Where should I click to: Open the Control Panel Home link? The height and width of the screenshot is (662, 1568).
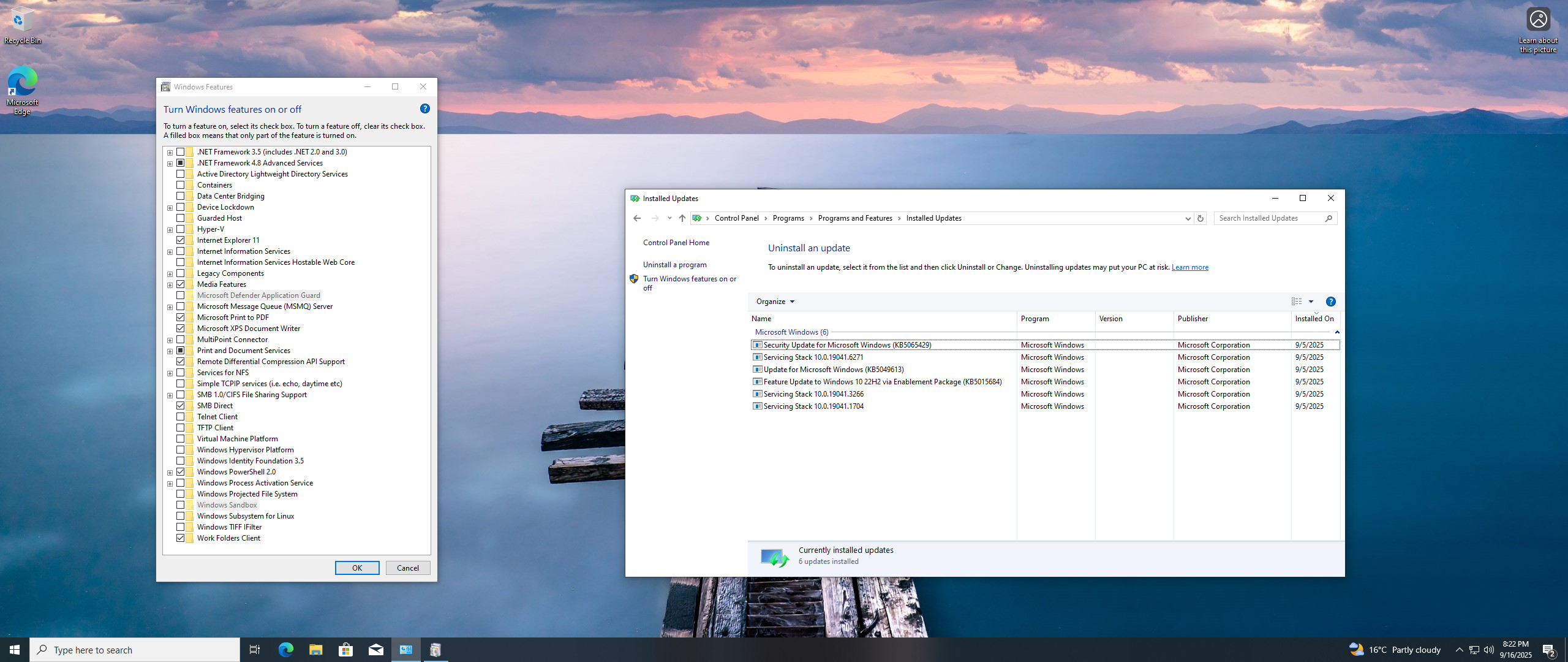tap(676, 243)
